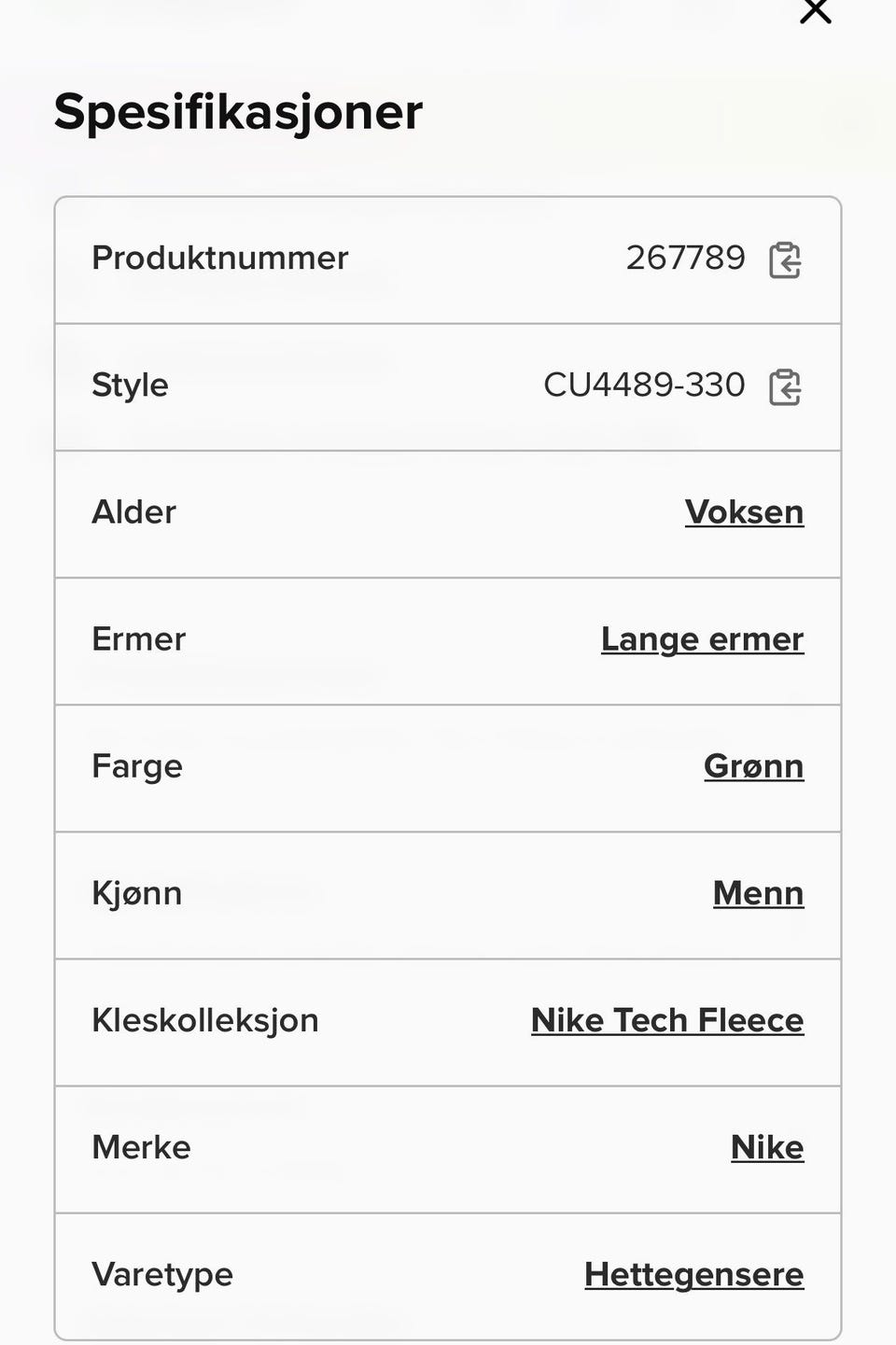Click the Merke row label

[x=141, y=1147]
